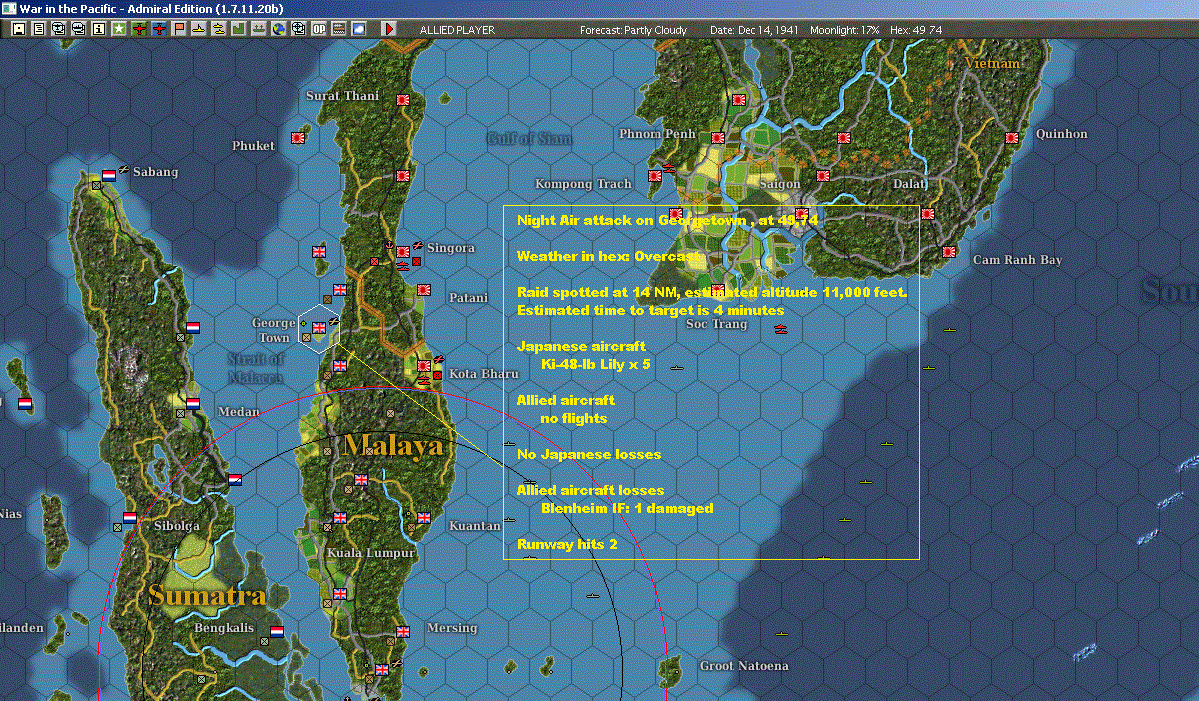Viewport: 1199px width, 701px height.
Task: Click the 'Moonlight: 17%' status text
Action: pos(844,30)
